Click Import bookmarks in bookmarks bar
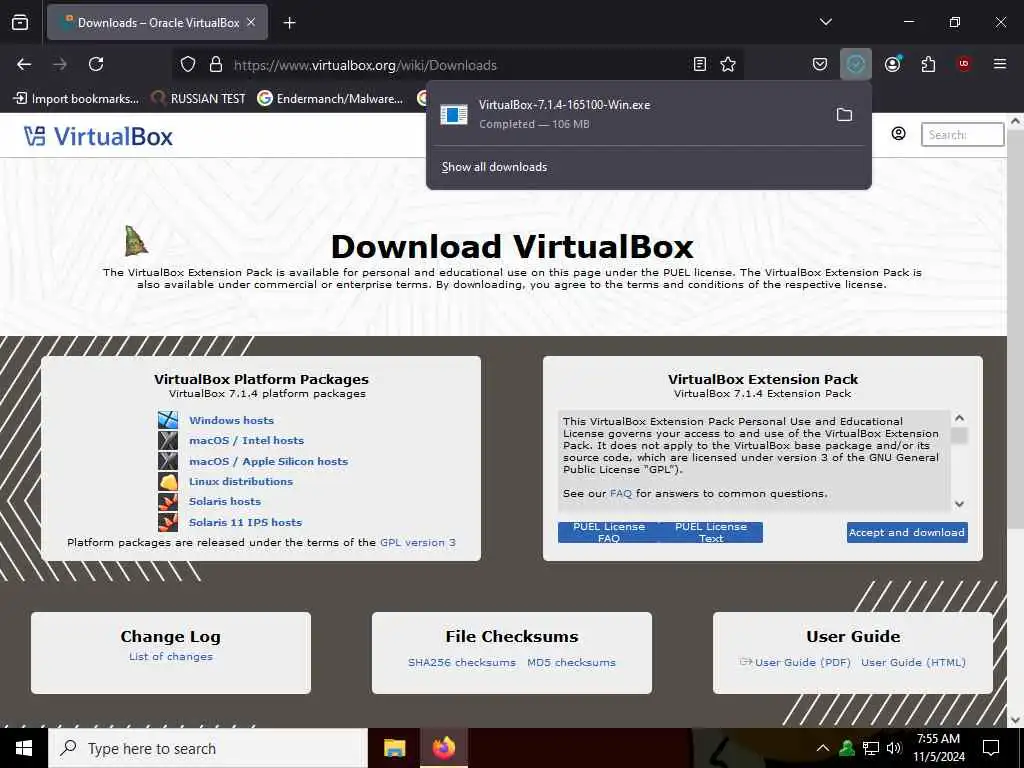The width and height of the screenshot is (1024, 768). (x=76, y=99)
